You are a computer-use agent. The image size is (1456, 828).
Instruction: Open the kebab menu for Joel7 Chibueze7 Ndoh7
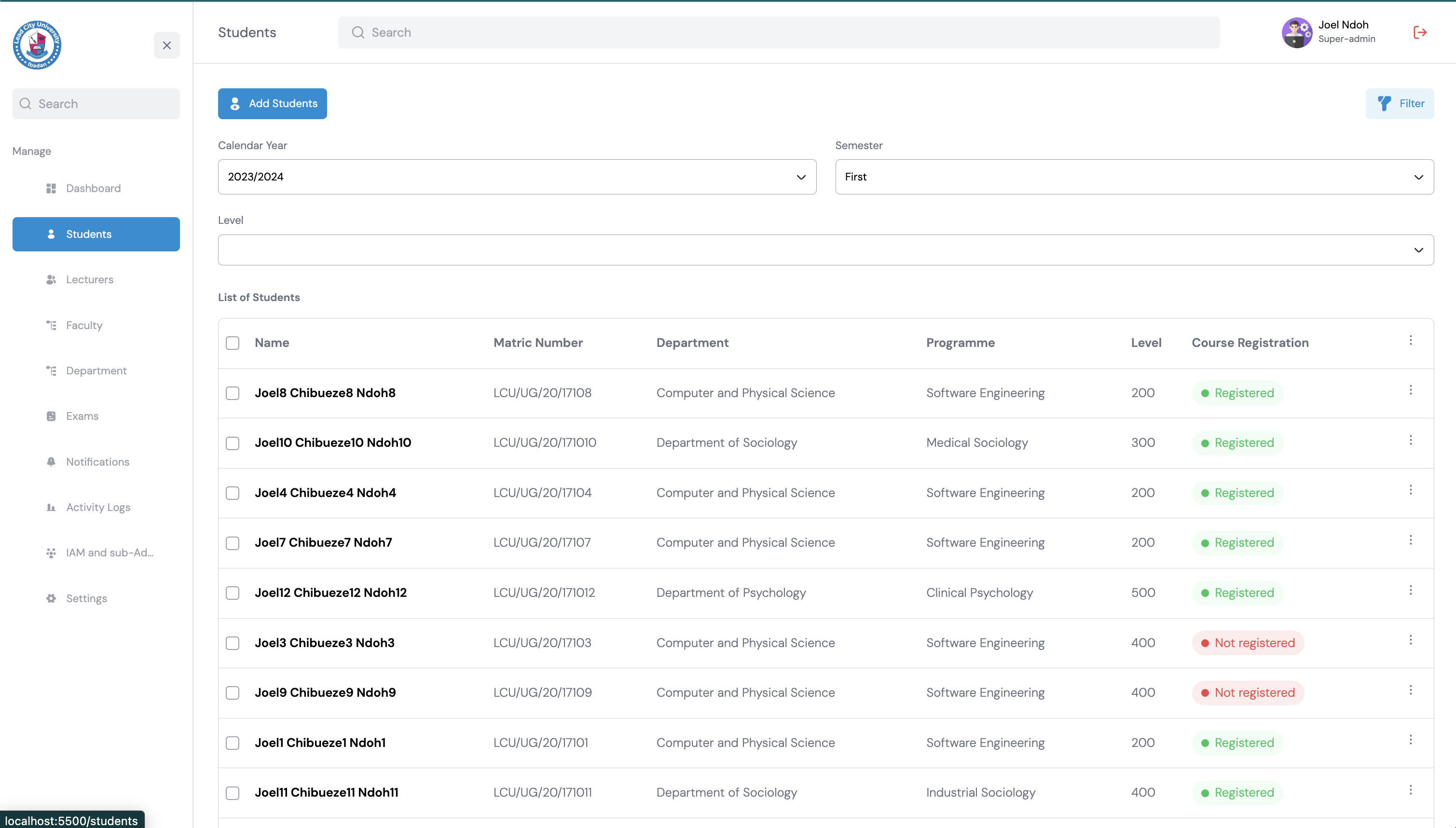(1411, 540)
